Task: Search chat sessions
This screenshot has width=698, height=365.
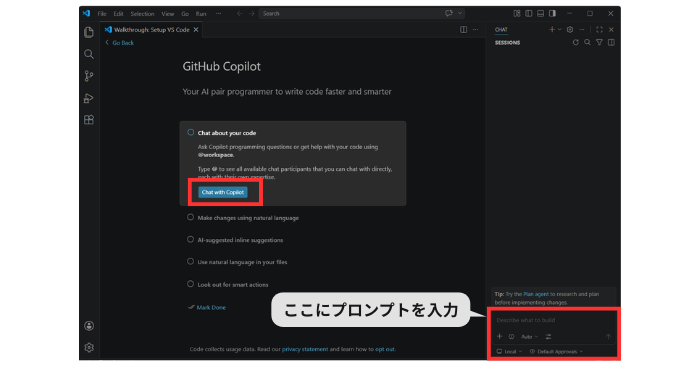Action: [x=588, y=42]
